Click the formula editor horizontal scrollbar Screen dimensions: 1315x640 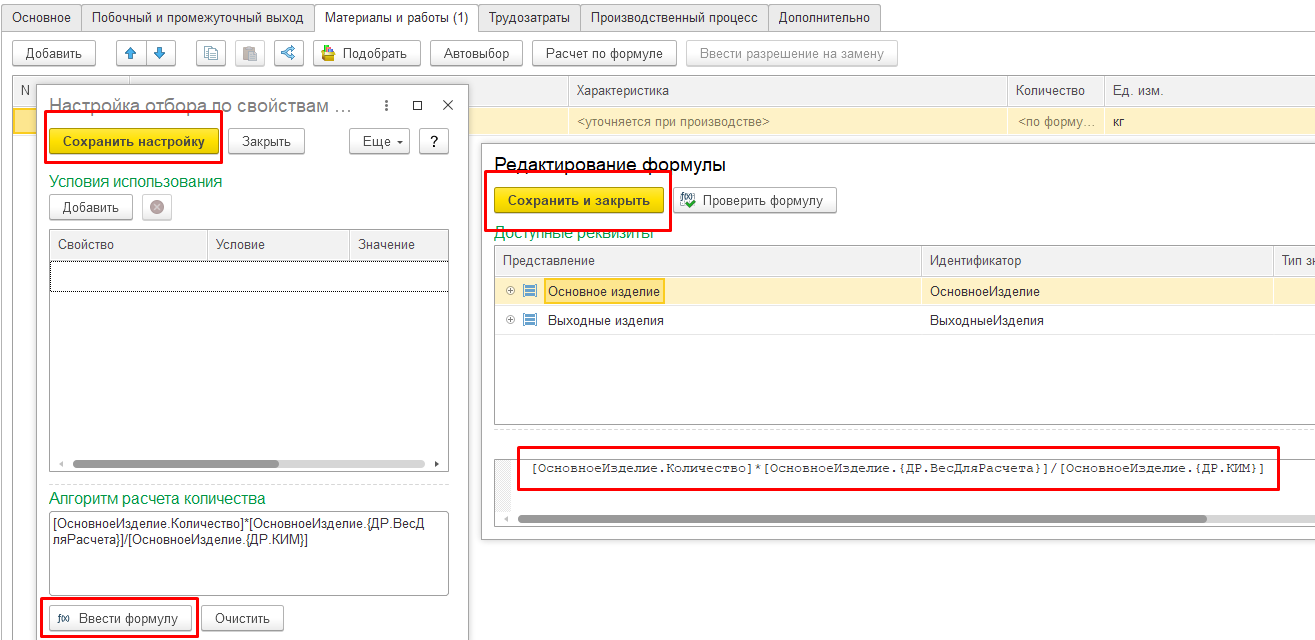[862, 519]
